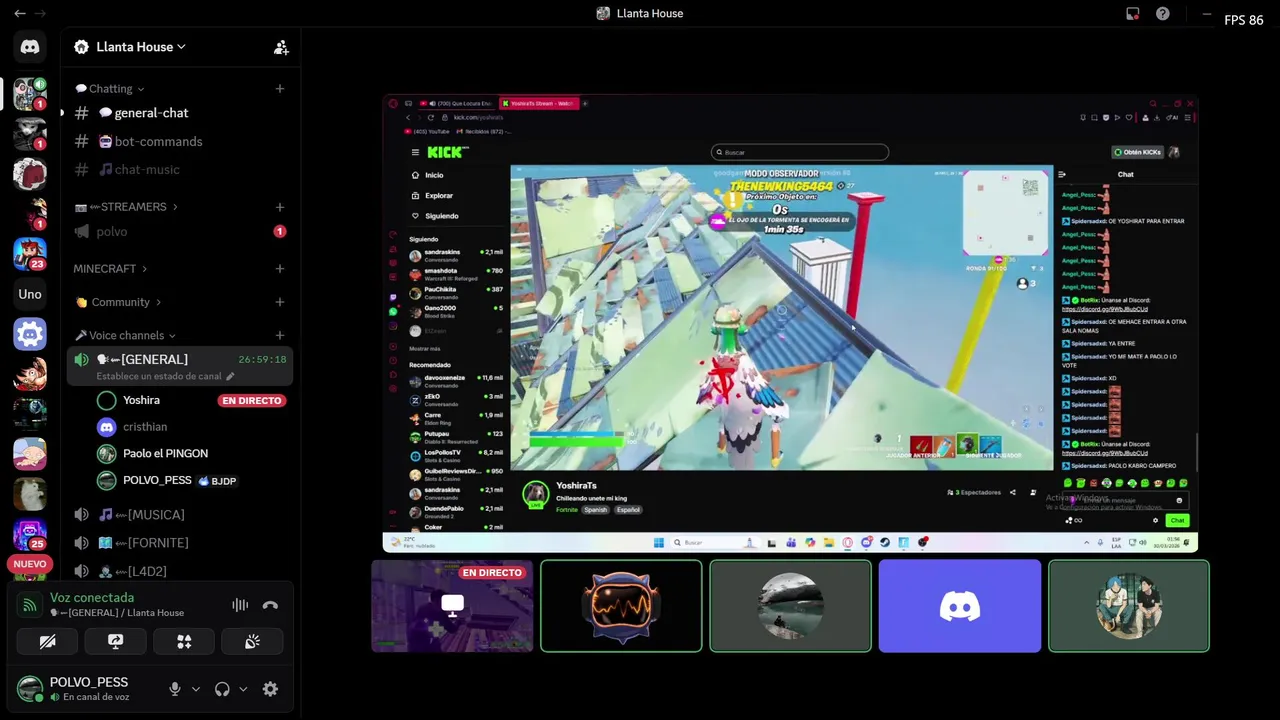Screen dimensions: 1280x720
Task: Click the invite people icon beside Llanta House
Action: [281, 47]
